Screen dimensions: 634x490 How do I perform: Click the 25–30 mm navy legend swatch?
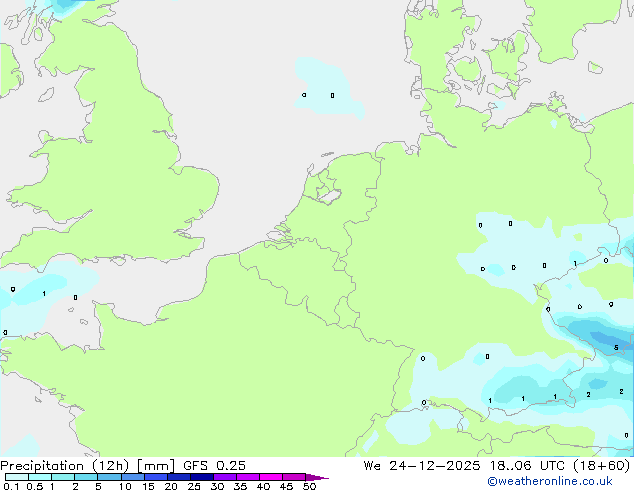[202, 477]
